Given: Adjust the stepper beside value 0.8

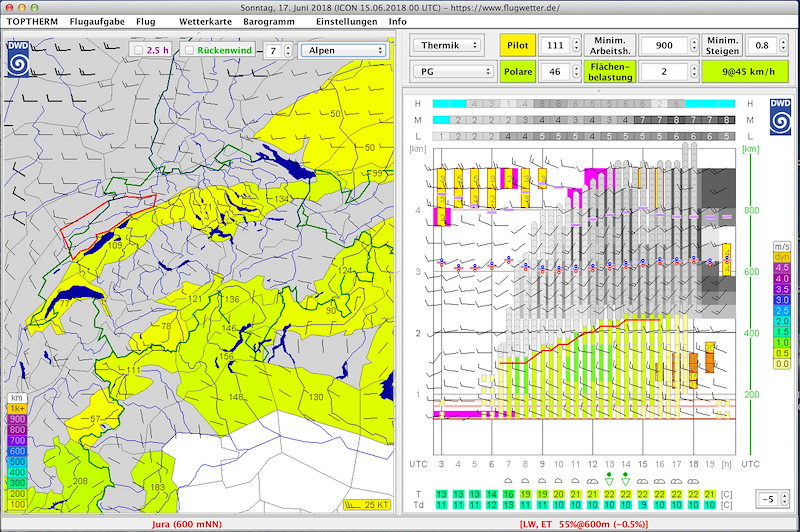Looking at the screenshot, I should [783, 45].
